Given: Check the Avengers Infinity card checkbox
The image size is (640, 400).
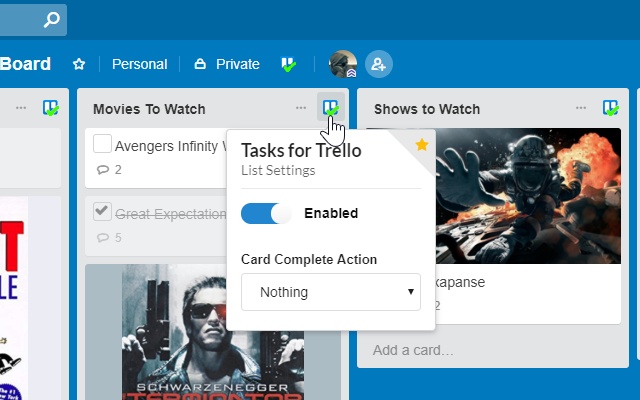Looking at the screenshot, I should [x=102, y=144].
